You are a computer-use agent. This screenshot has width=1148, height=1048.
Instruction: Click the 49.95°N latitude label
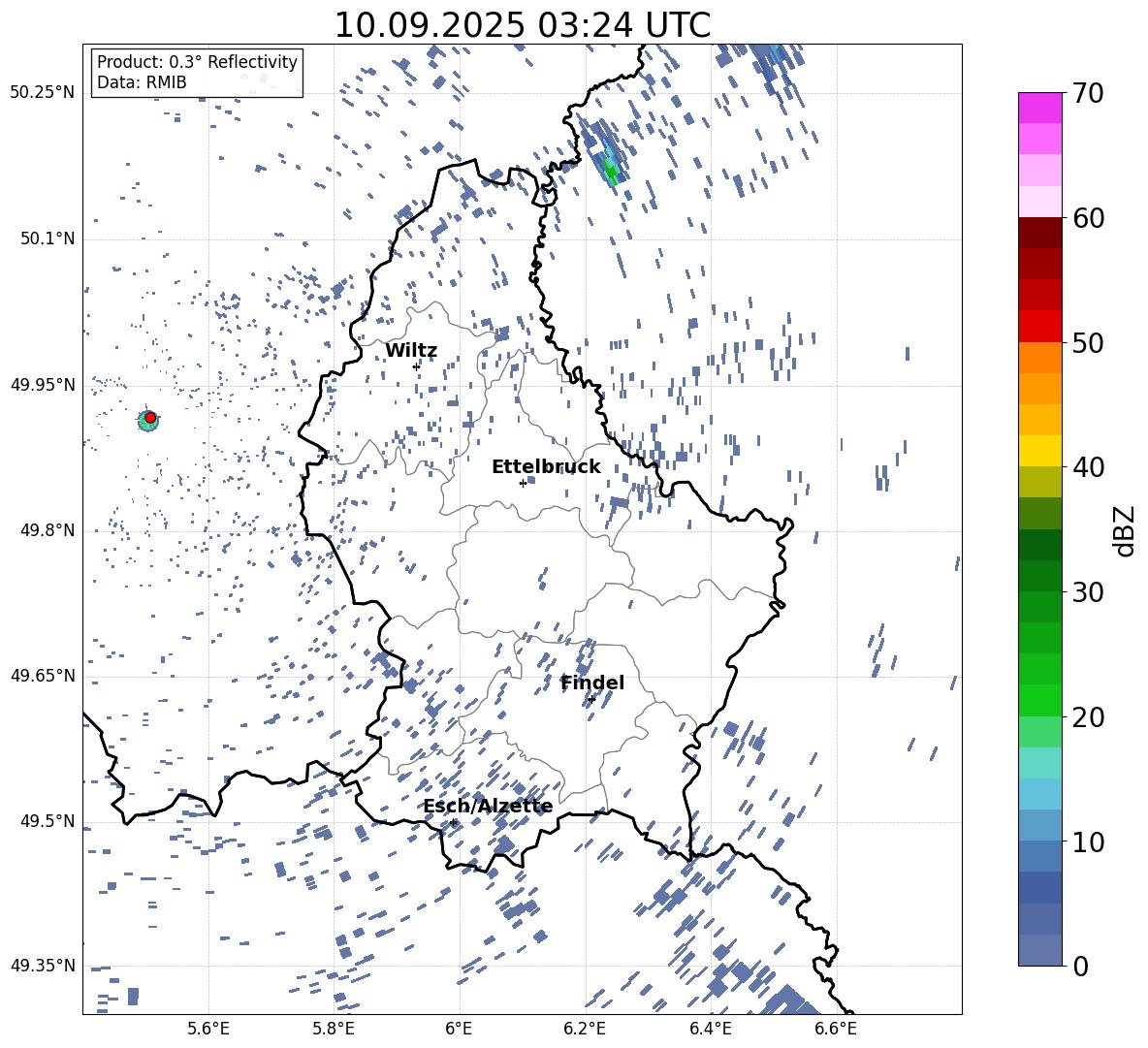tap(43, 385)
